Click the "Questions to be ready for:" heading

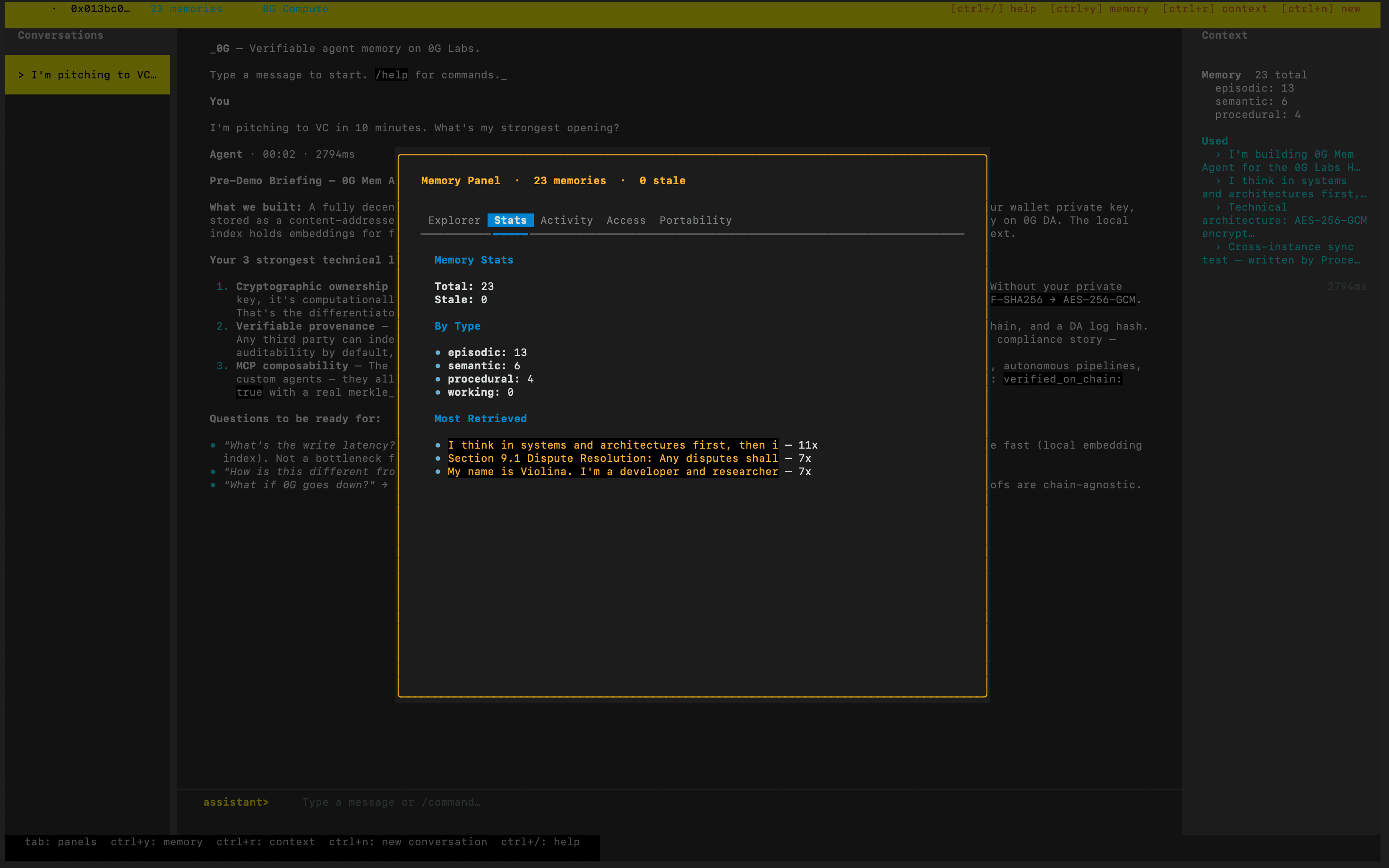pos(294,418)
